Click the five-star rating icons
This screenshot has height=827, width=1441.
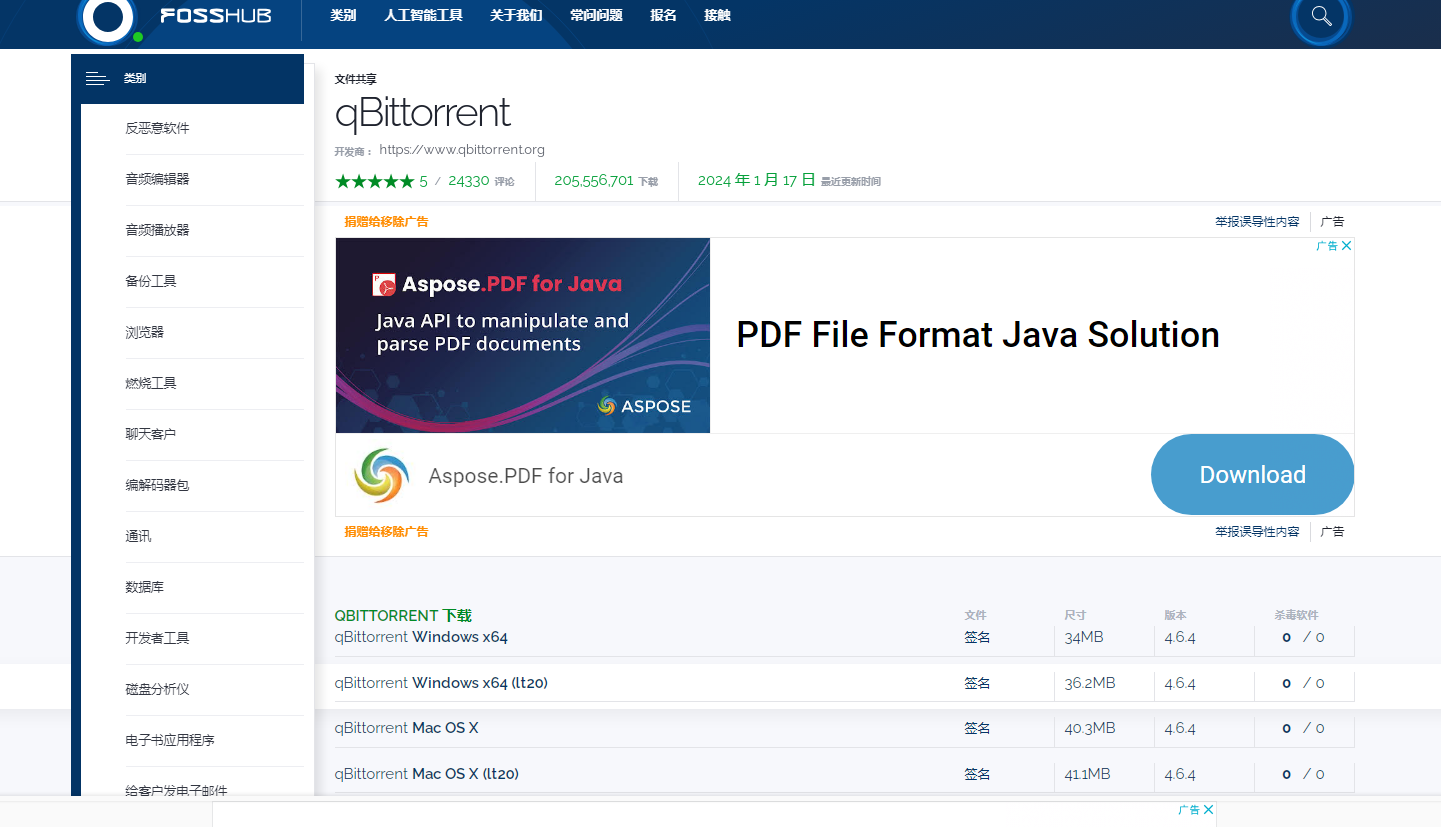coord(374,181)
